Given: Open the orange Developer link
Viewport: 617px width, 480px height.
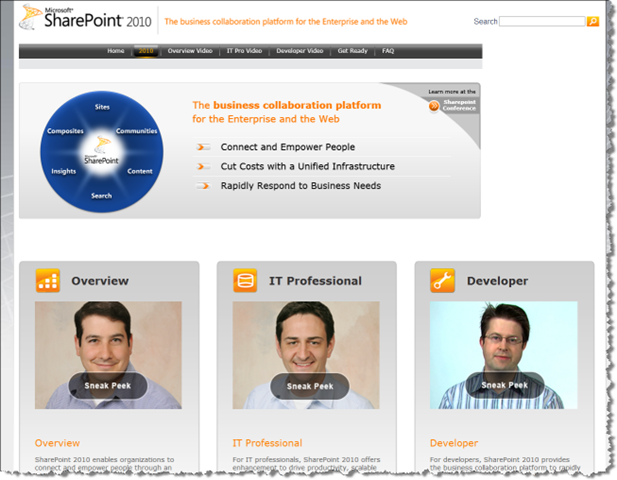Looking at the screenshot, I should coord(454,443).
